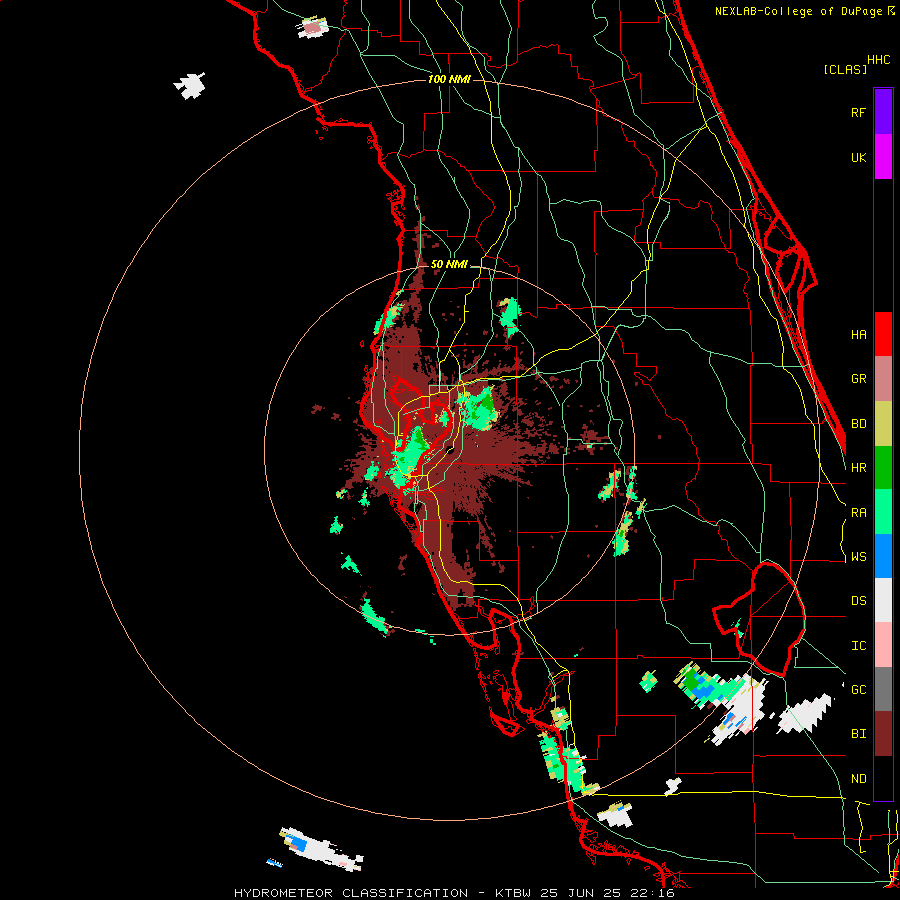Pick the HR dark green legend swatch
The image size is (900, 900).
pyautogui.click(x=883, y=468)
